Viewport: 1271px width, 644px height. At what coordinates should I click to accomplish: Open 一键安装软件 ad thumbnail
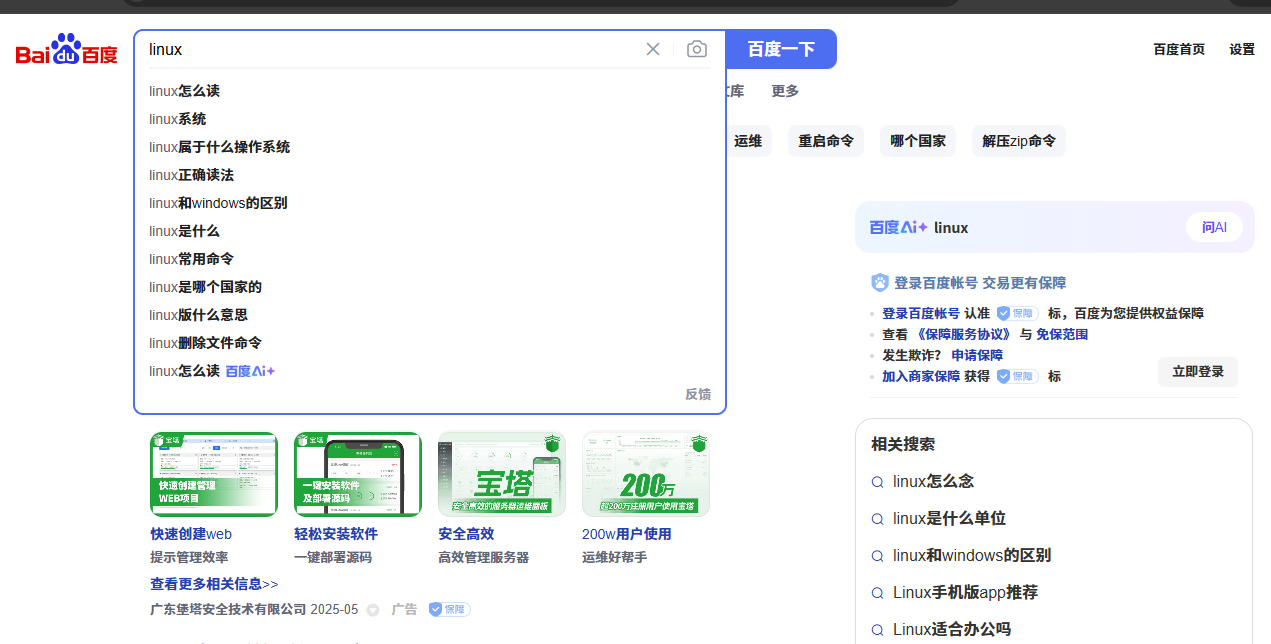(358, 474)
